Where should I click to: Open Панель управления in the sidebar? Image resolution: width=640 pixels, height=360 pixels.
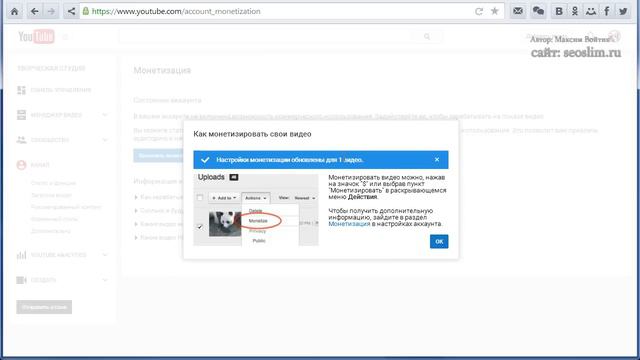point(61,90)
